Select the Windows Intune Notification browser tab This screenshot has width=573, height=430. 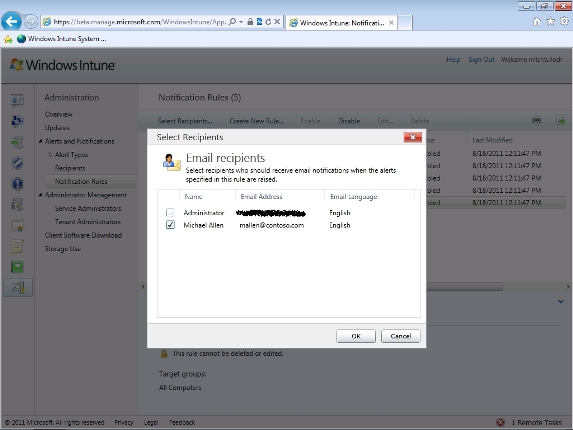click(341, 23)
